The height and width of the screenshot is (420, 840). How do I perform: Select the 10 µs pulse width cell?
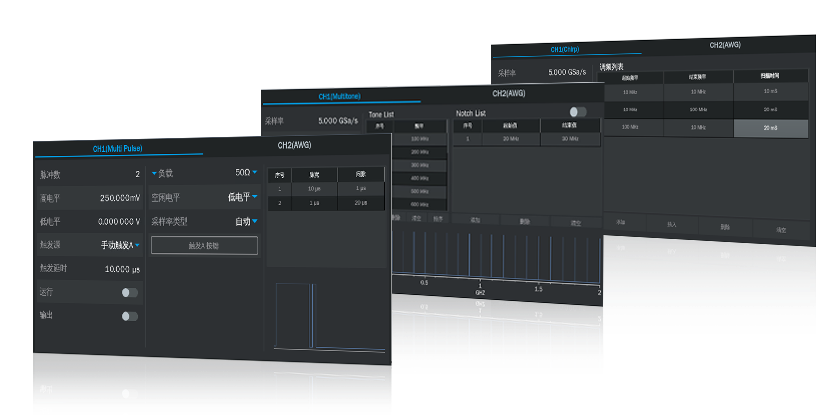pyautogui.click(x=313, y=188)
